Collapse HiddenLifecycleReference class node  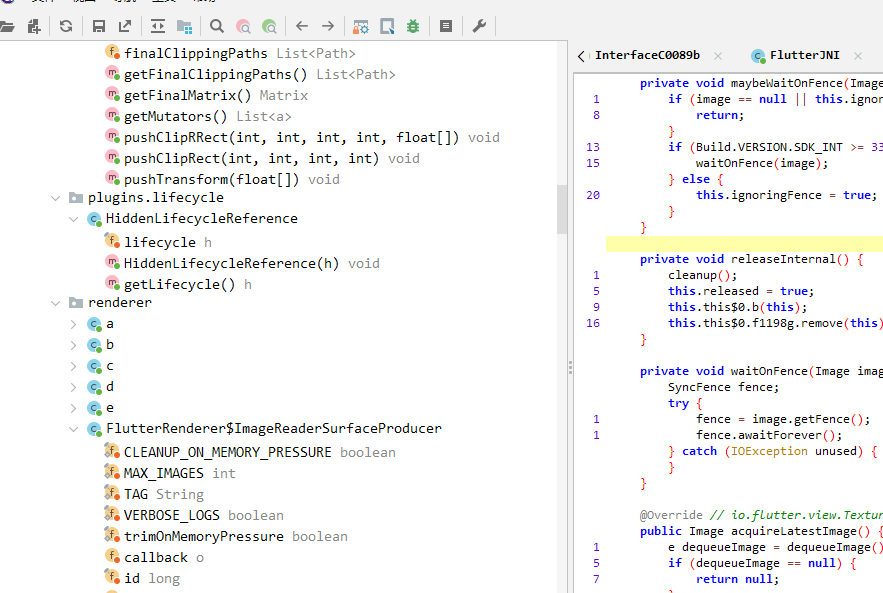click(x=73, y=219)
